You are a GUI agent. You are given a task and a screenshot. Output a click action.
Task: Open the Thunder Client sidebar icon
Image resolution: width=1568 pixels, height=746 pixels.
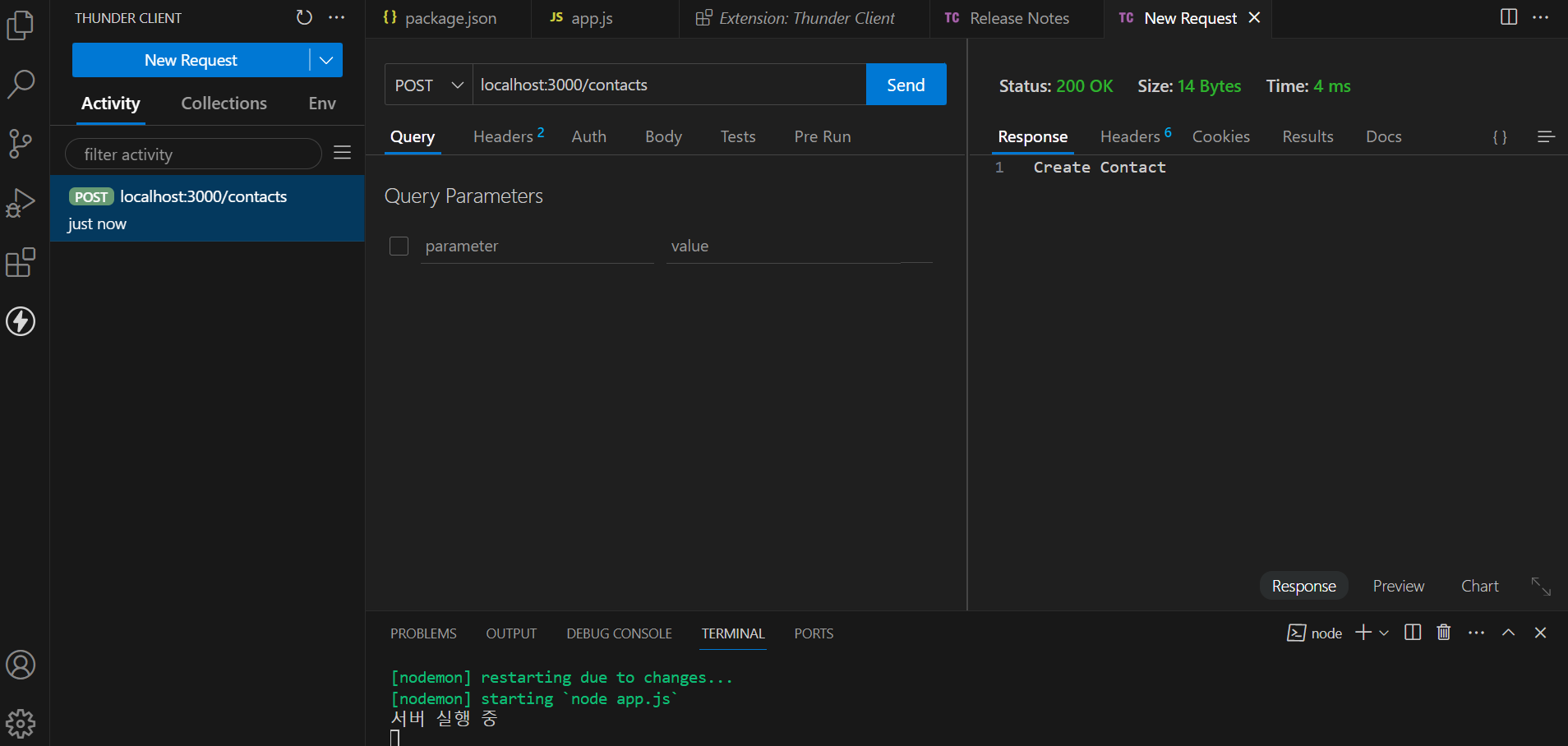click(x=21, y=321)
